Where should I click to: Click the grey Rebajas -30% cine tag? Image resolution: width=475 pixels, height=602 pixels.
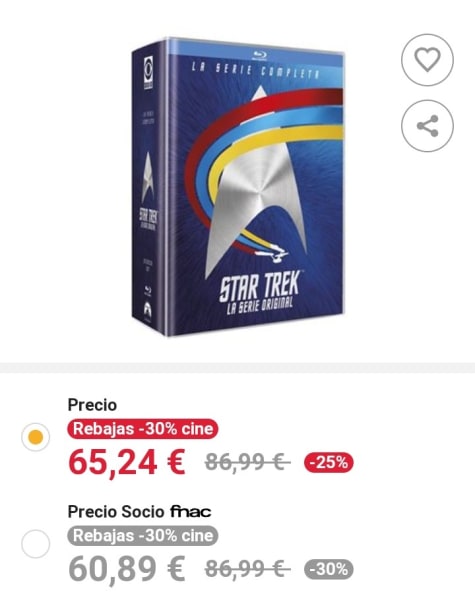point(143,536)
